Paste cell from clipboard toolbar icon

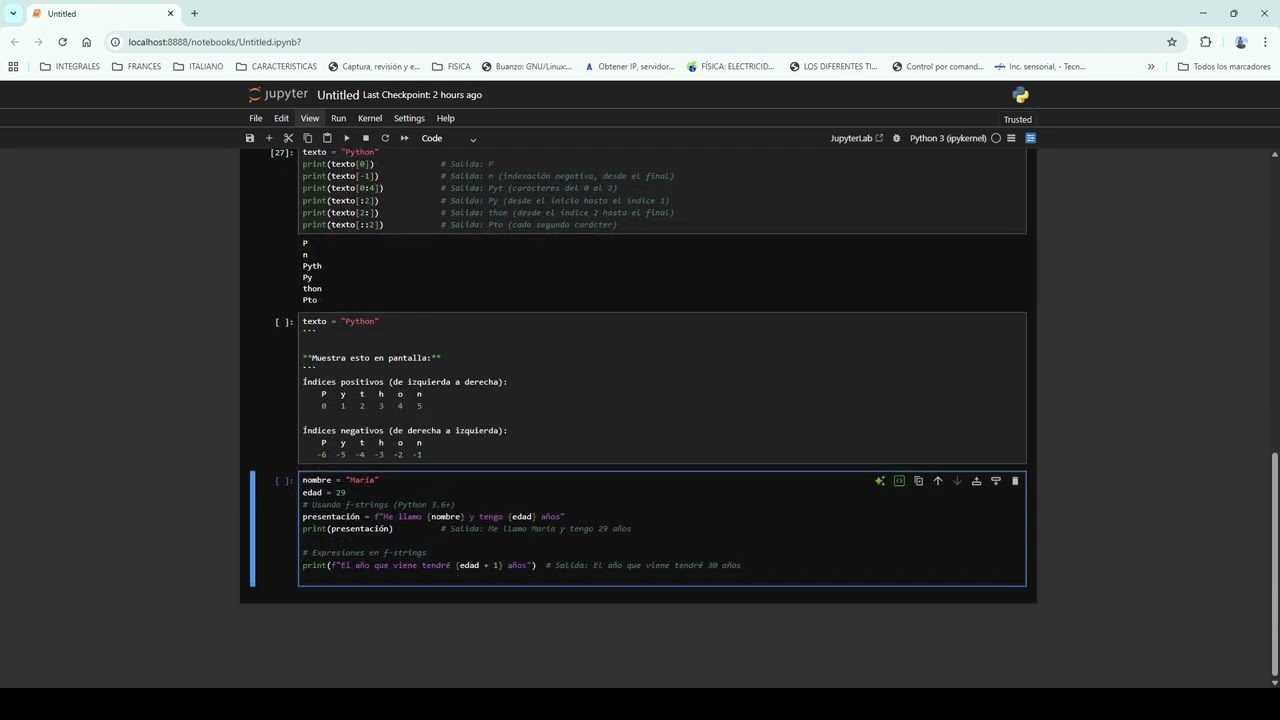click(x=327, y=138)
